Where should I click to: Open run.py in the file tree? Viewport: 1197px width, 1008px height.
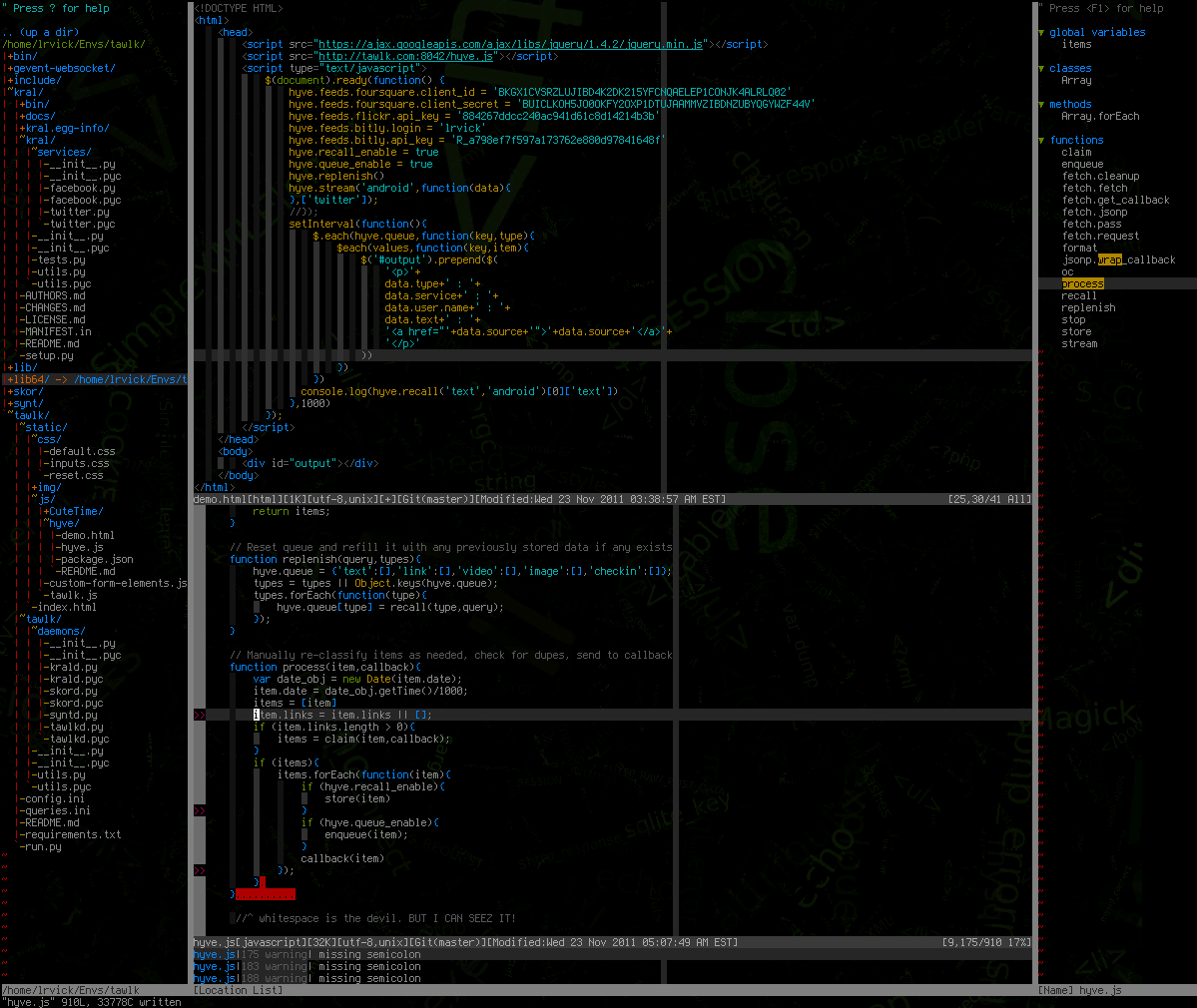point(43,847)
